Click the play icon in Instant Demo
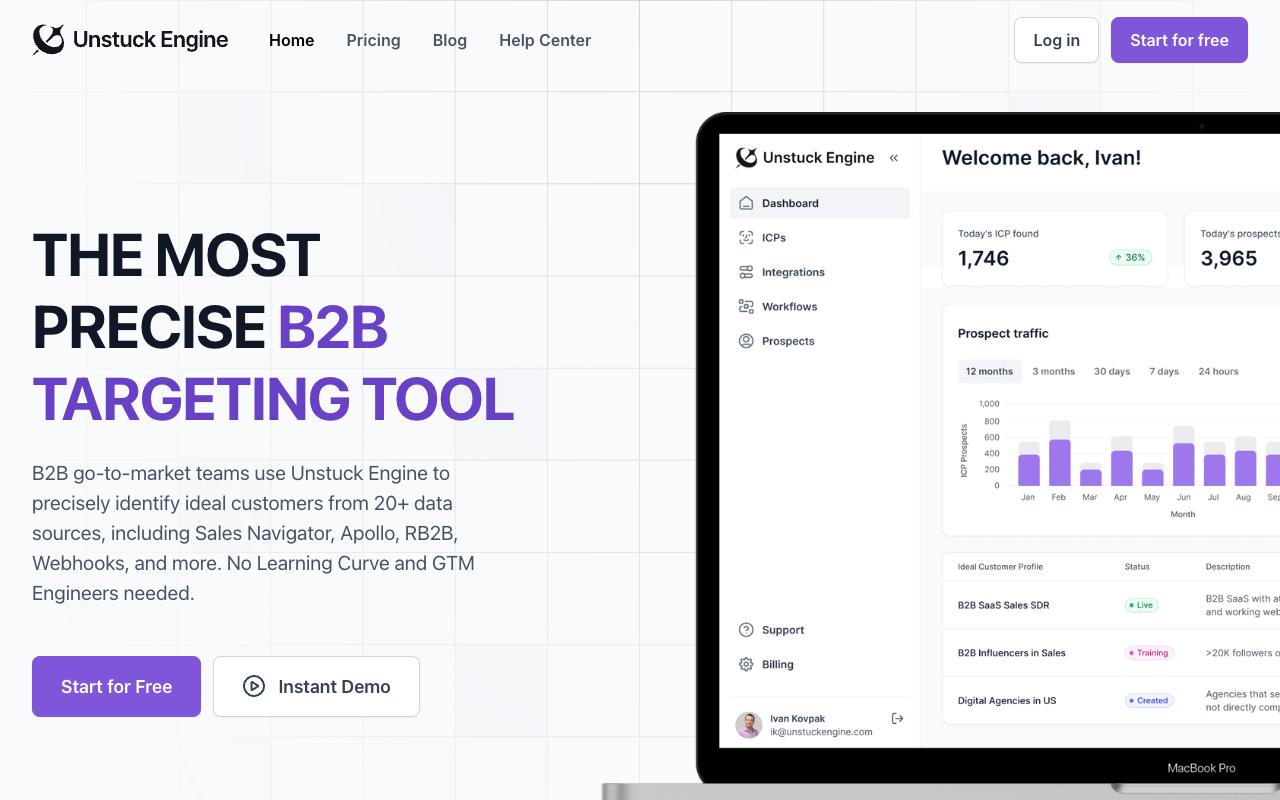The width and height of the screenshot is (1280, 800). coord(254,686)
